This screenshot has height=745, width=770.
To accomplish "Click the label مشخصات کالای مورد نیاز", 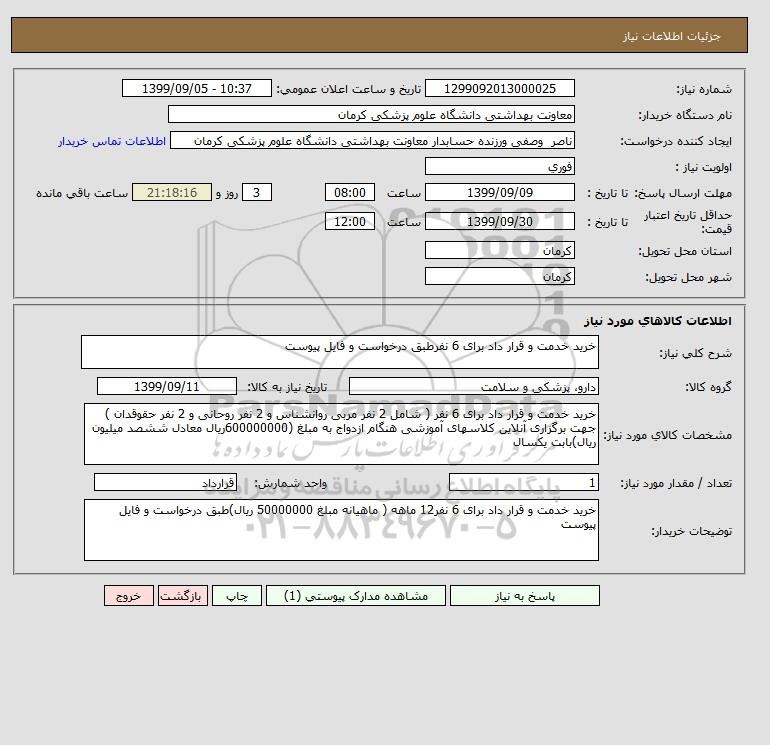I will click(x=668, y=435).
